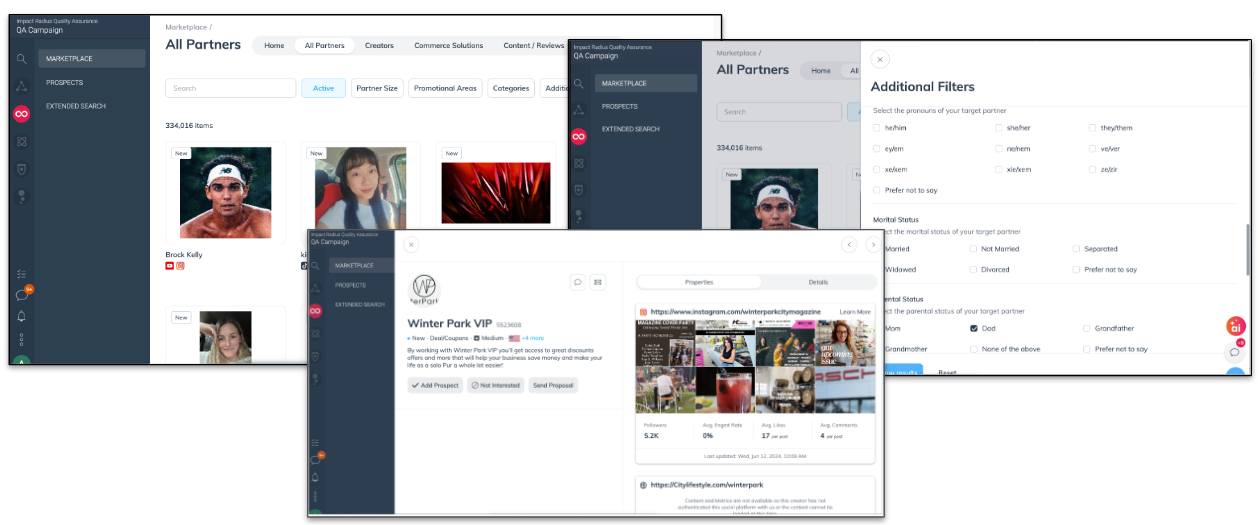Viewport: 1260px width, 525px height.
Task: Check the Separated checkbox
Action: pos(1076,249)
